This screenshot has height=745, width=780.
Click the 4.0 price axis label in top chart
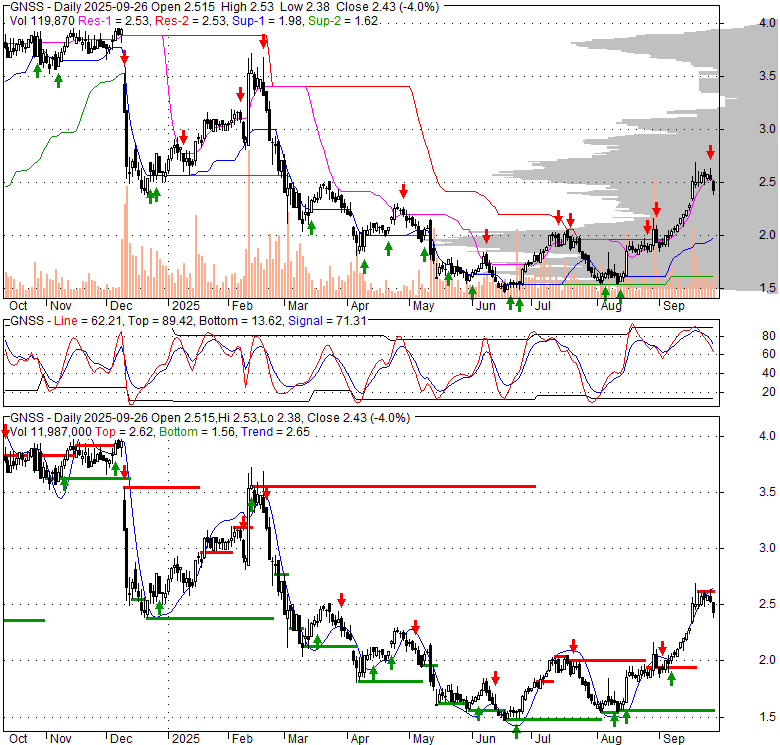point(767,23)
